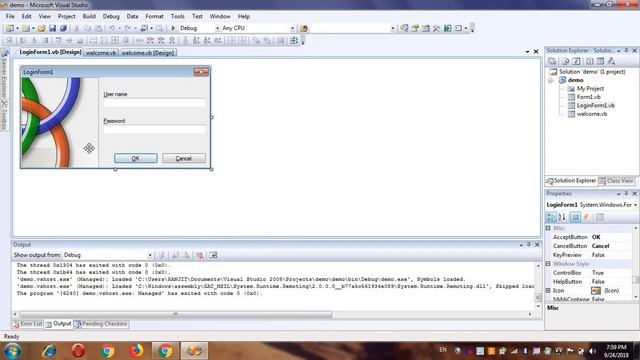Screen dimensions: 640x360
Task: Click the Open File folder icon
Action: pos(41,28)
